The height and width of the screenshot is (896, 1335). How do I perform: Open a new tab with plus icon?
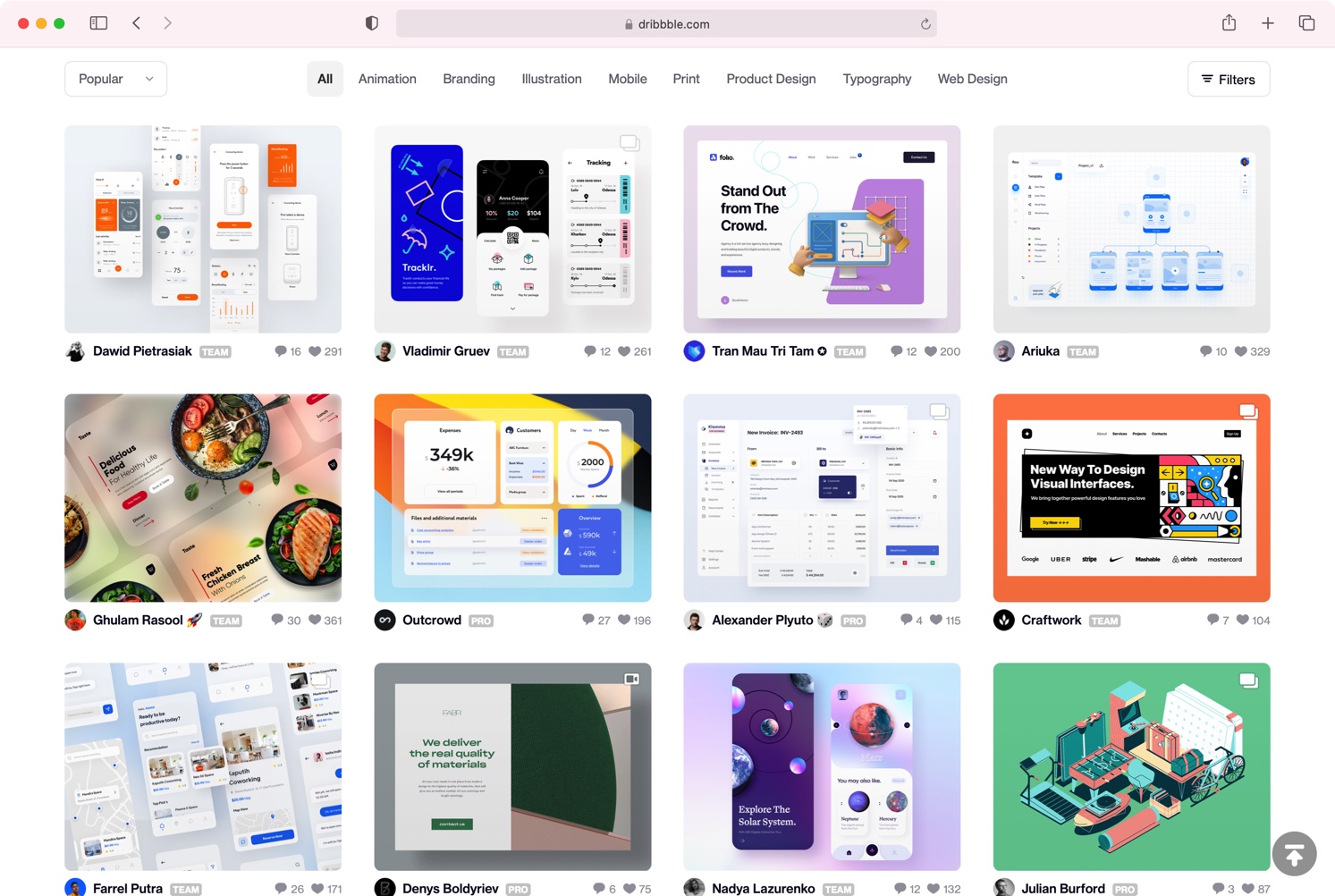[x=1267, y=23]
